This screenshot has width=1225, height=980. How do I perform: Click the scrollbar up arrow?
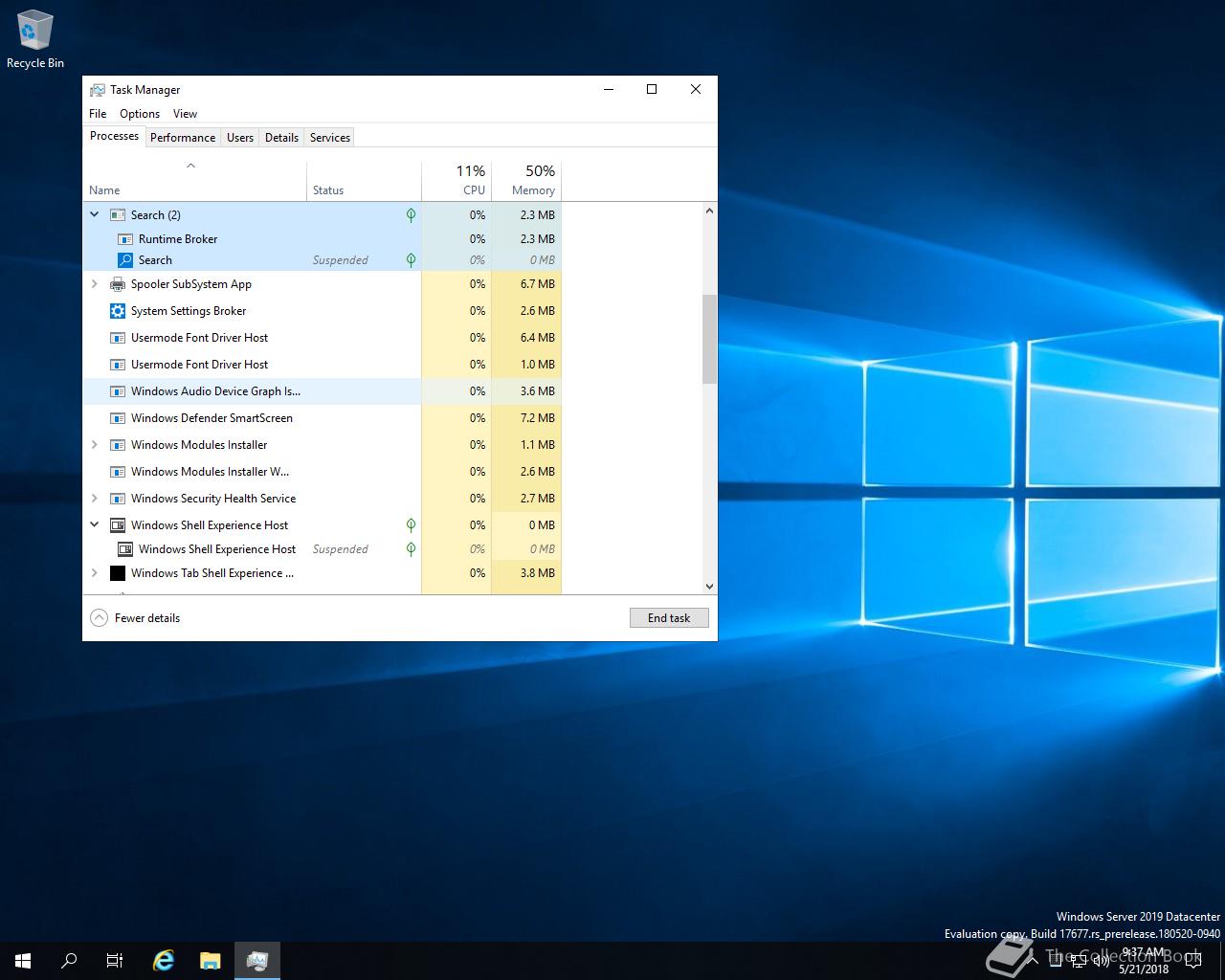pos(709,211)
